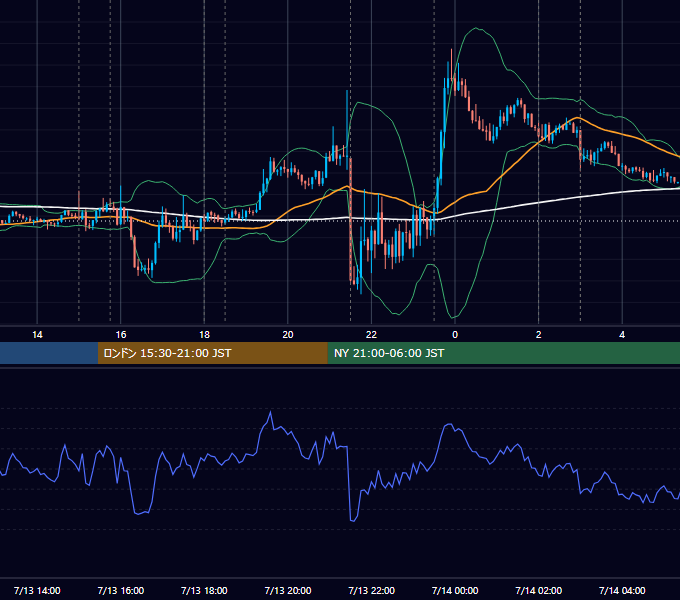680x600 pixels.
Task: Click the 7/14 04:00 time label
Action: click(x=622, y=591)
